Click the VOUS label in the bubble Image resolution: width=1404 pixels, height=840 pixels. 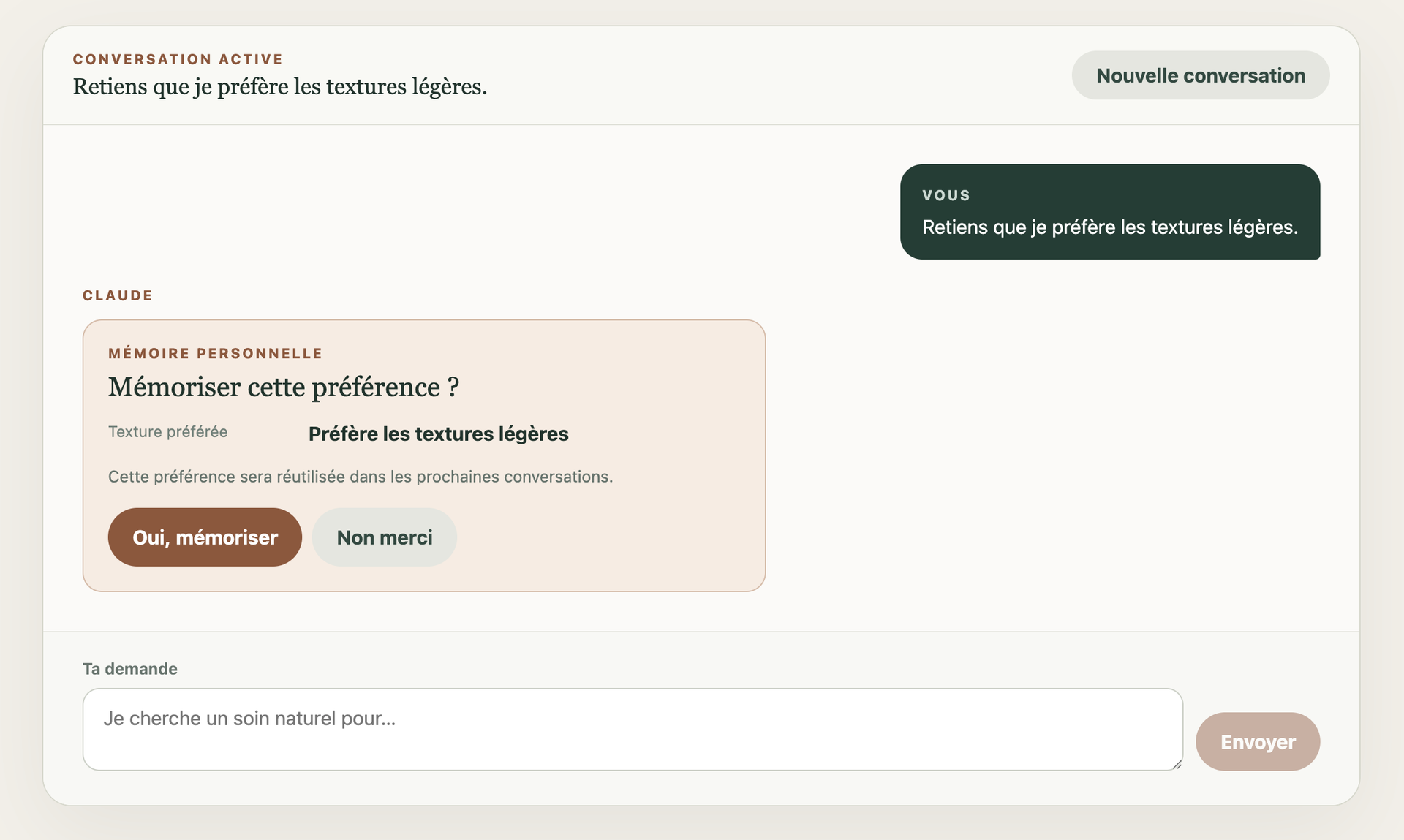946,195
